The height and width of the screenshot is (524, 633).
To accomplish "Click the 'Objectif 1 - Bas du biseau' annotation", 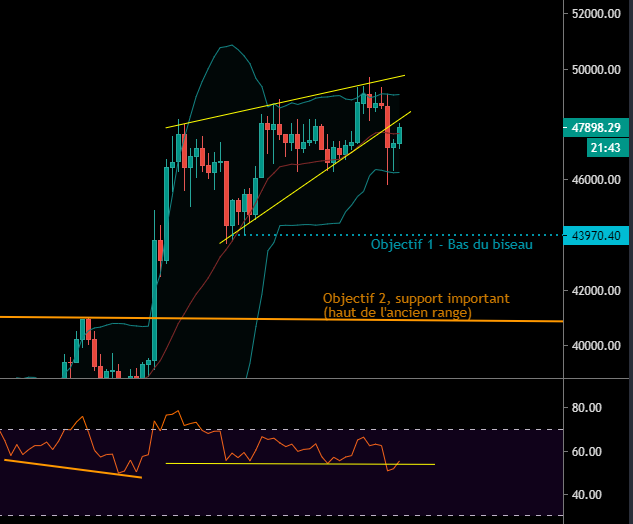I will (x=451, y=245).
